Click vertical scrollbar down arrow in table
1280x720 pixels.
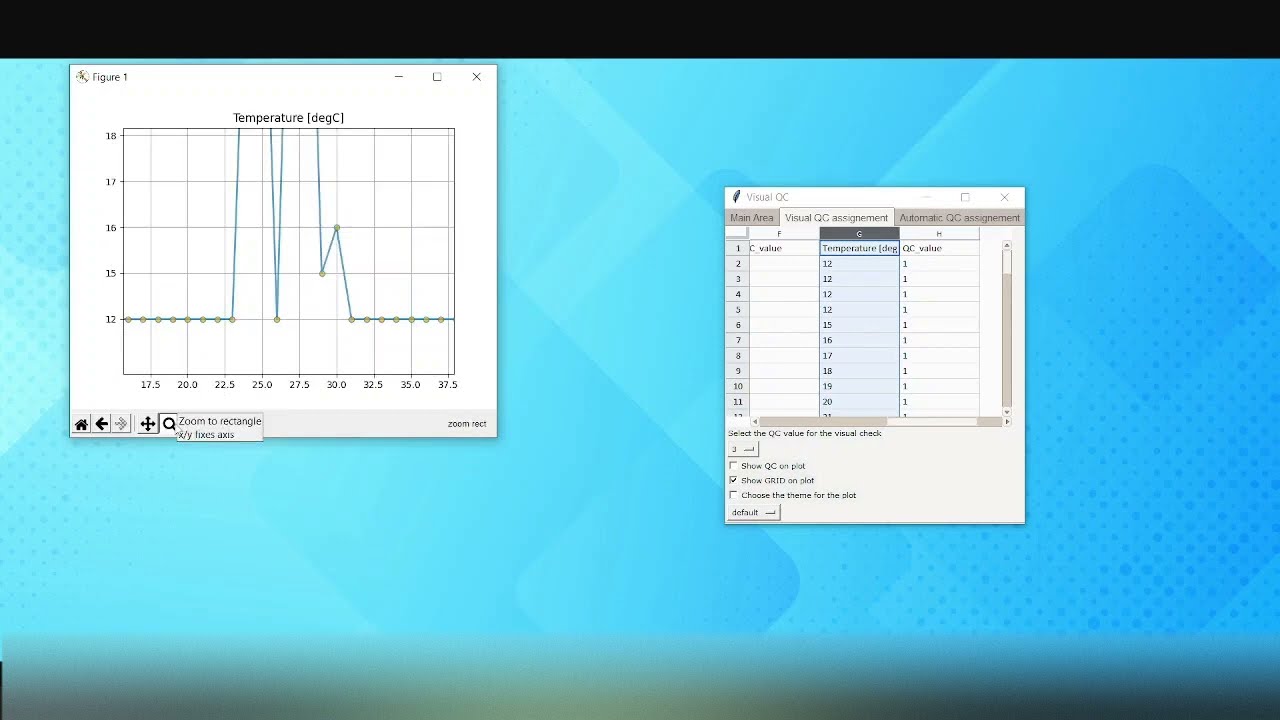click(1007, 412)
